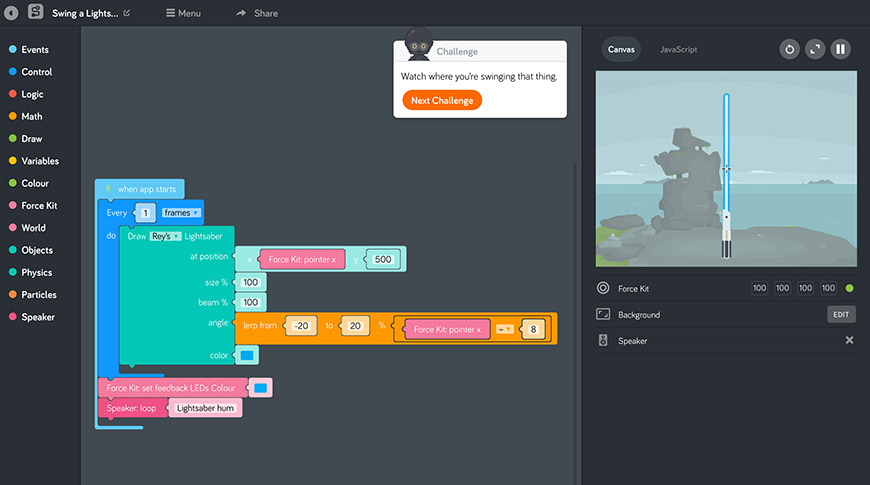Edit the project name pencil icon

point(127,13)
